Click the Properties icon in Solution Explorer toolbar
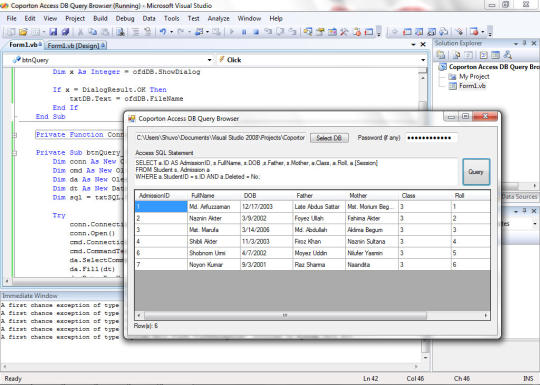Screen dimensions: 540x385 click(441, 55)
